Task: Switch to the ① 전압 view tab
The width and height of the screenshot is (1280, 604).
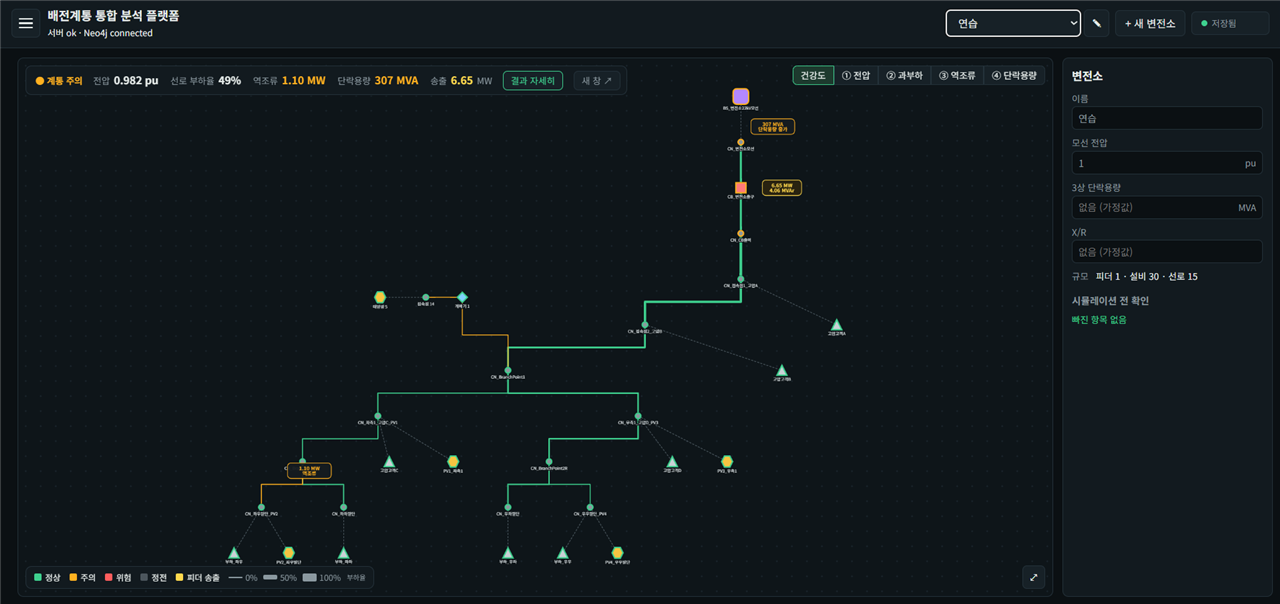Action: coord(855,75)
